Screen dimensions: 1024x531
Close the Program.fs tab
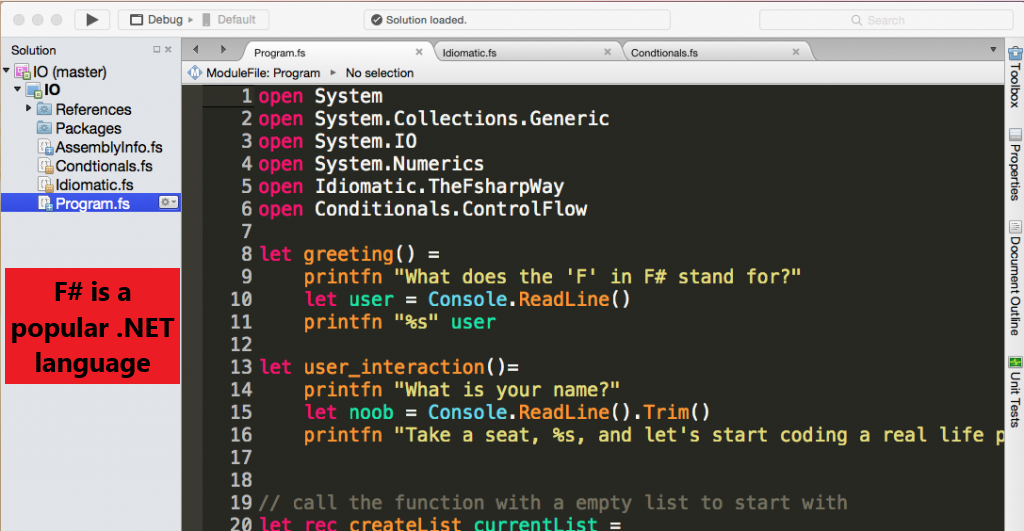point(419,52)
